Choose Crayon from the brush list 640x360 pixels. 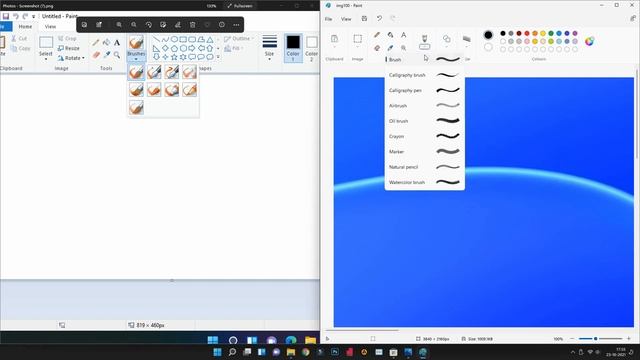pos(424,136)
